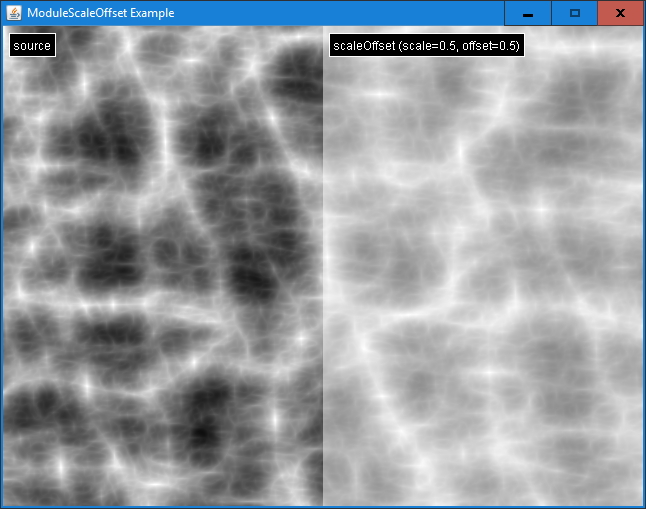Click the top-right corner of scaleOffset image
Viewport: 646px width, 509px height.
[x=640, y=30]
